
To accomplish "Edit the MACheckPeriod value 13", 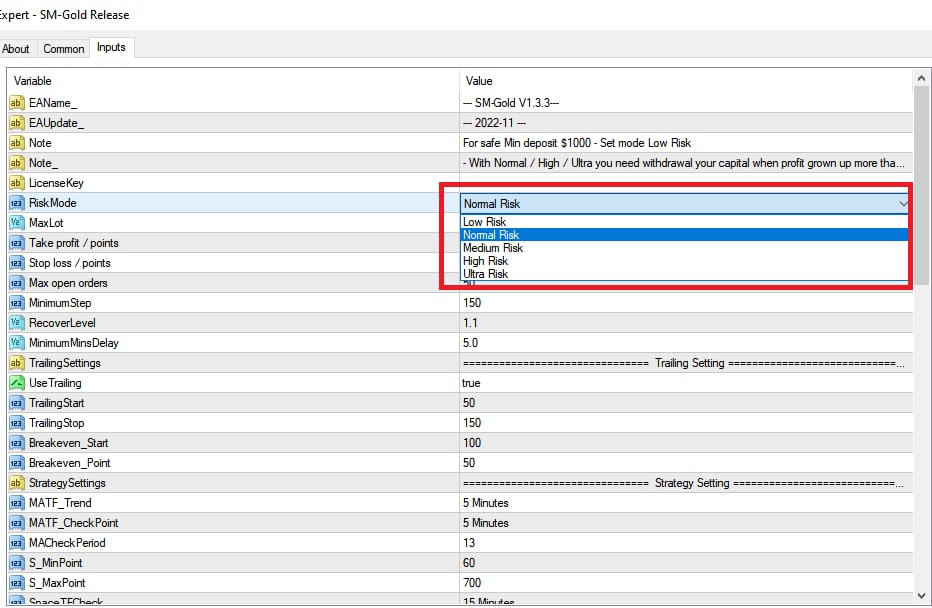I will coord(687,543).
